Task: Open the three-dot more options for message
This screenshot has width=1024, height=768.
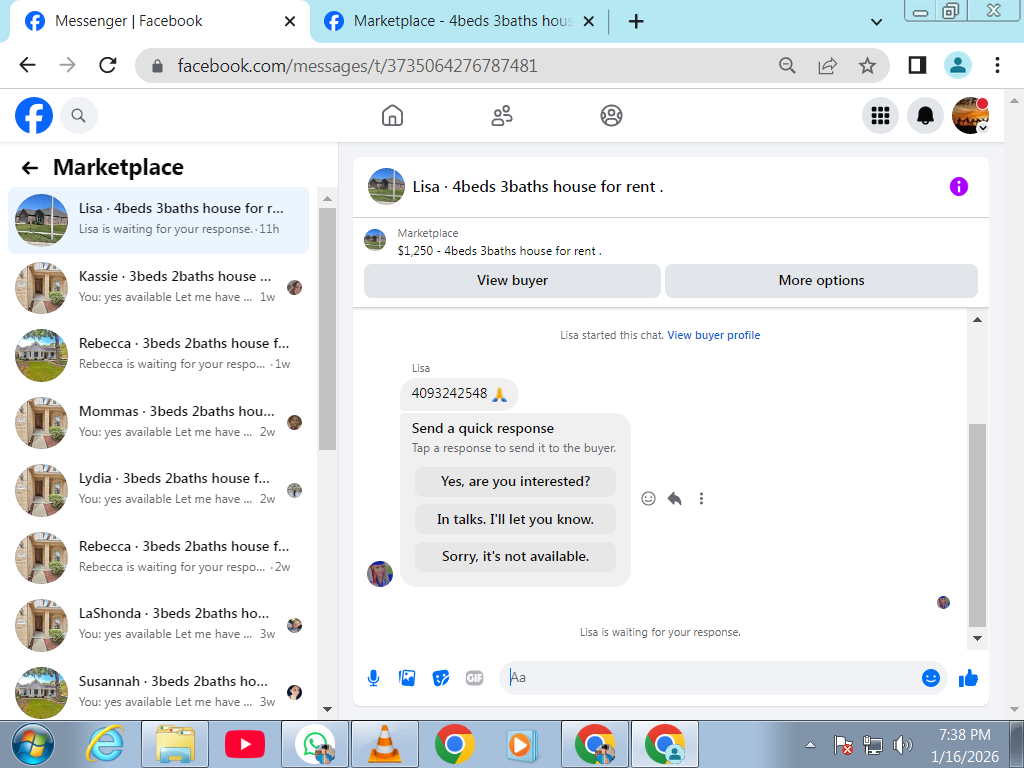Action: (701, 499)
